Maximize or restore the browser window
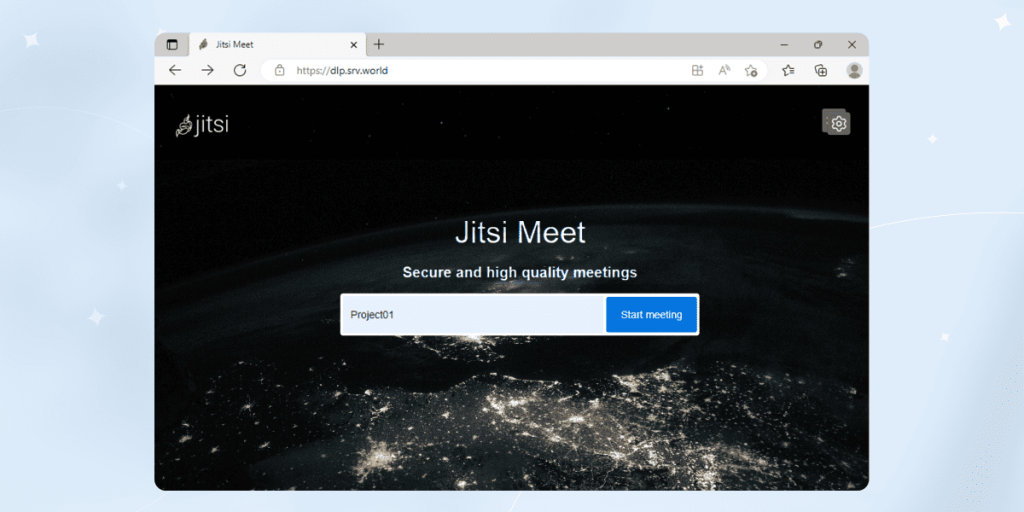 [818, 45]
